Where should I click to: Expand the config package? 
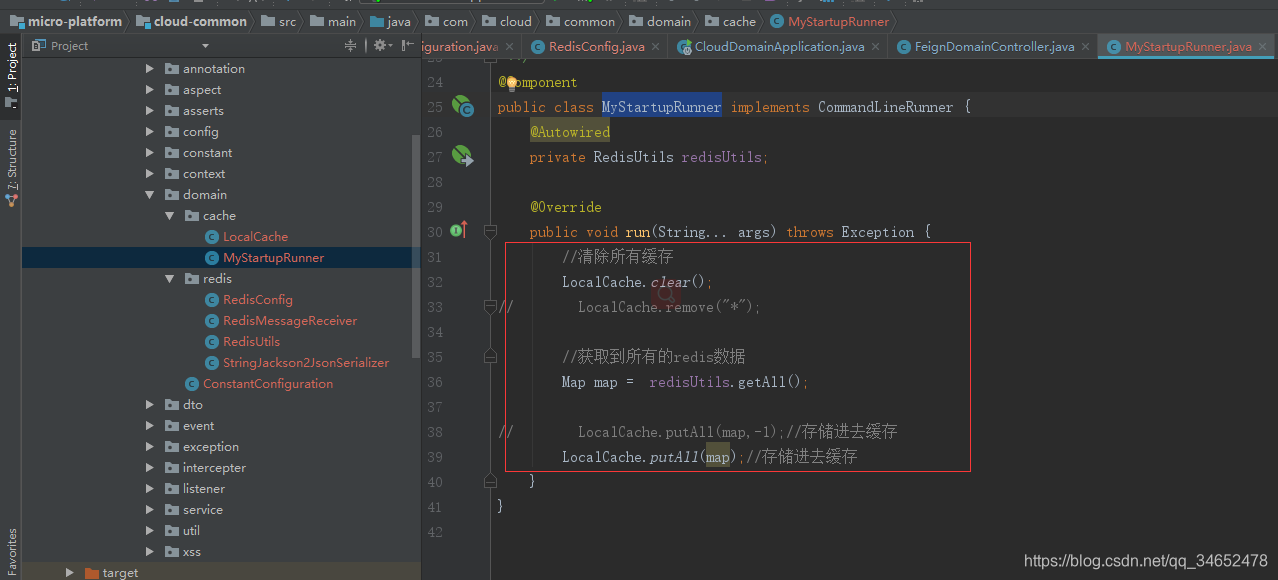150,132
